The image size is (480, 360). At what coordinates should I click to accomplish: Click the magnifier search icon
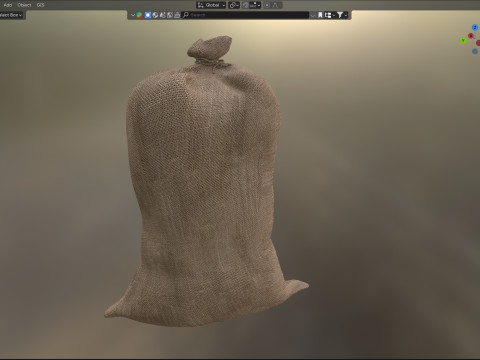186,15
